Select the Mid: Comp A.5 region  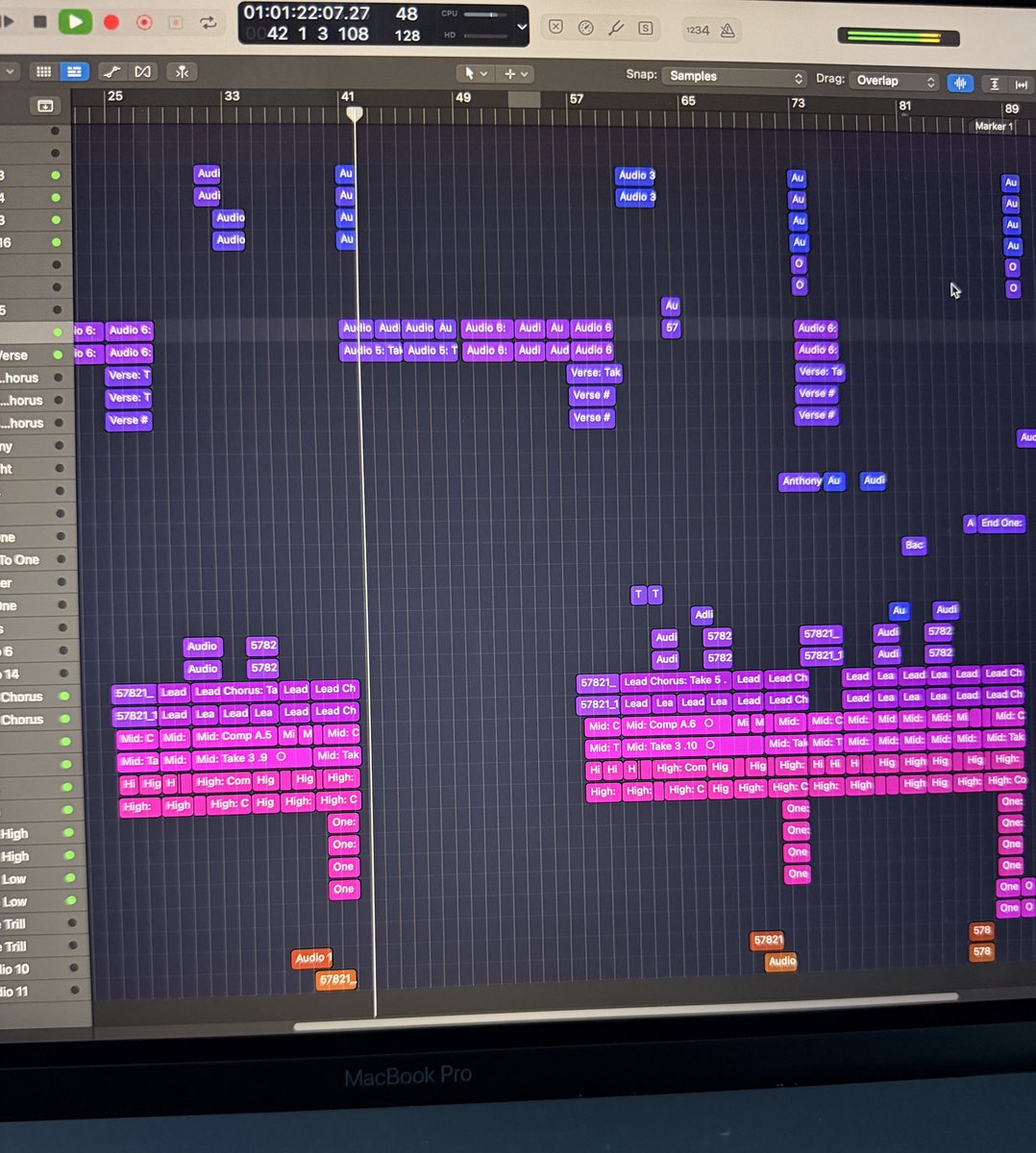click(x=234, y=736)
